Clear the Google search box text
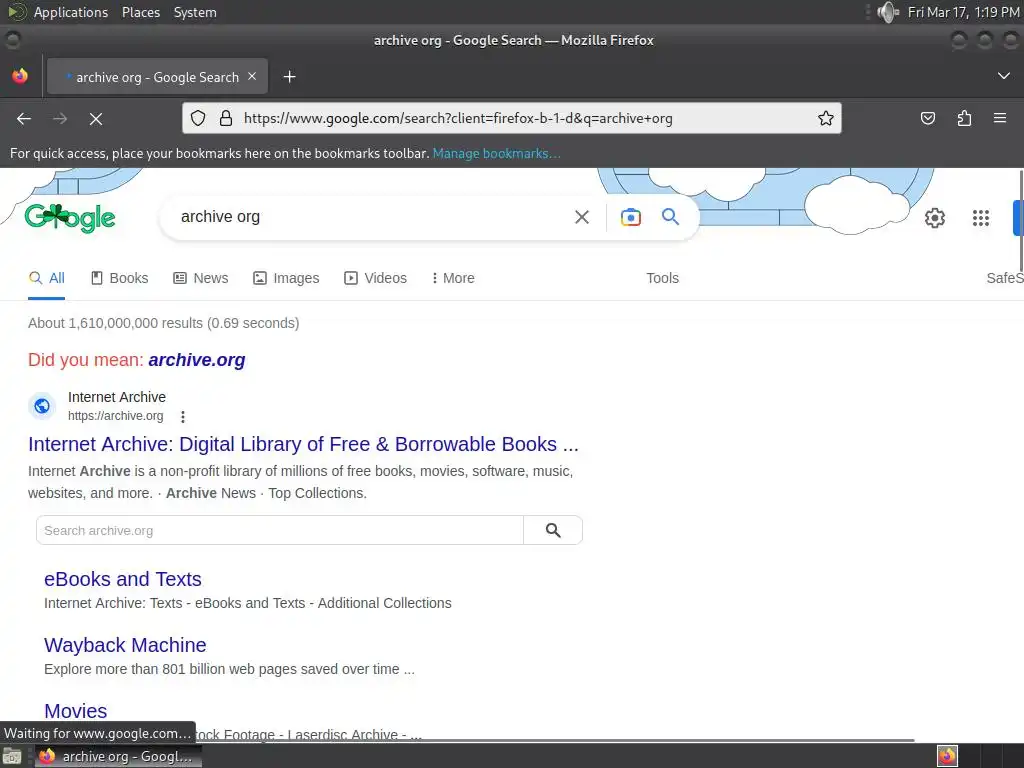This screenshot has width=1024, height=768. click(582, 217)
